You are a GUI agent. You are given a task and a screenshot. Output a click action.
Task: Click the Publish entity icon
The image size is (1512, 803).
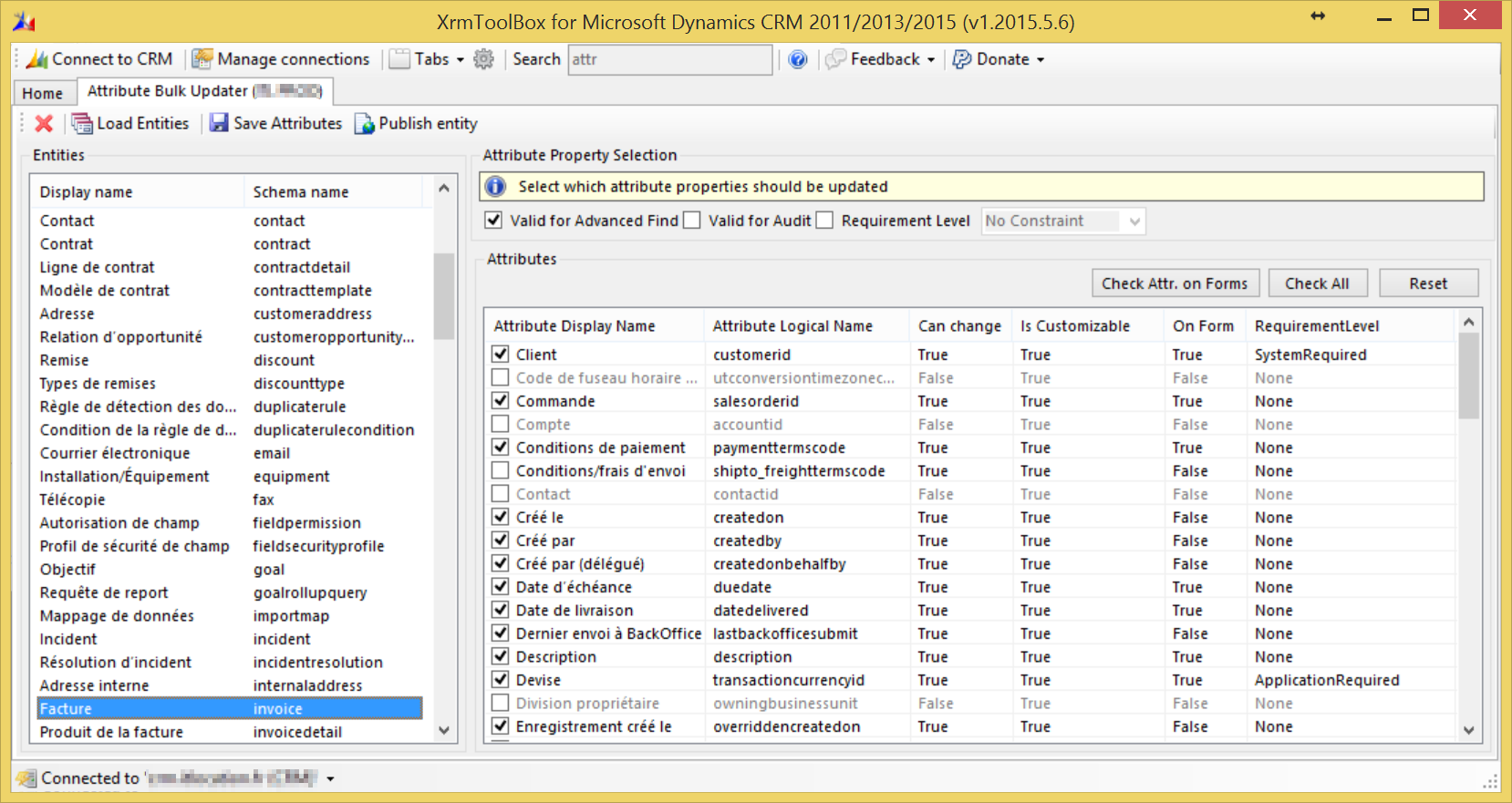[x=364, y=123]
